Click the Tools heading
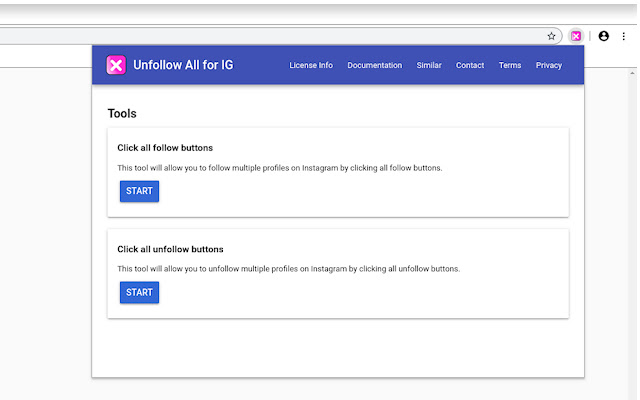 click(122, 113)
